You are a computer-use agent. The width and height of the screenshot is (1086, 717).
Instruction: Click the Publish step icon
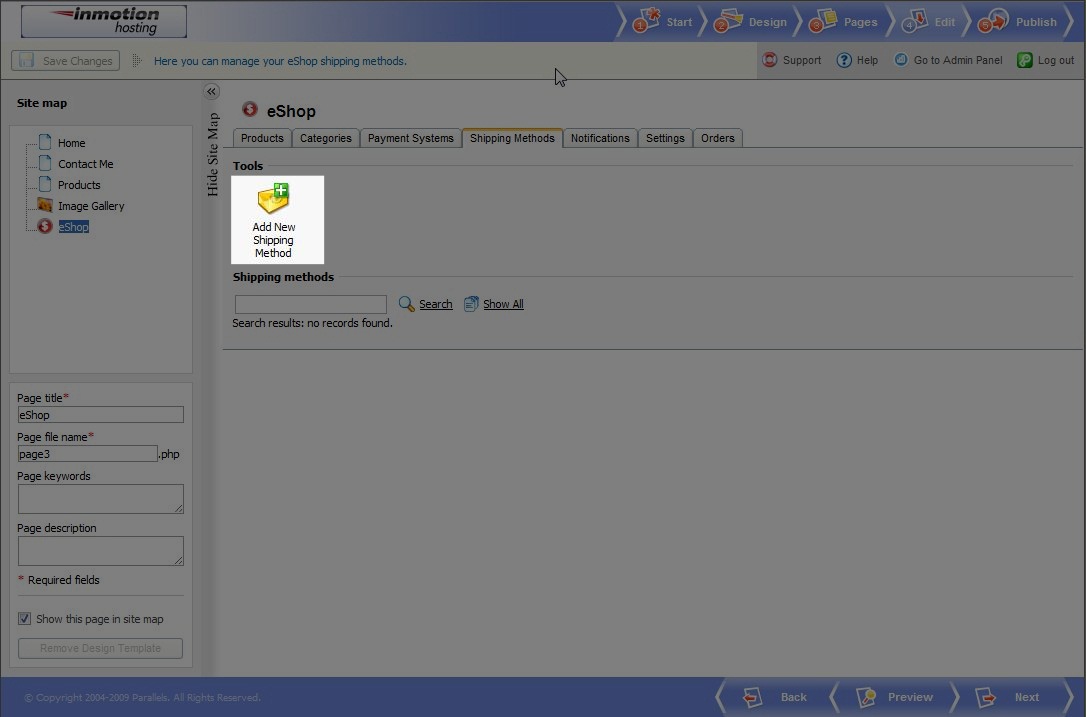coord(993,21)
